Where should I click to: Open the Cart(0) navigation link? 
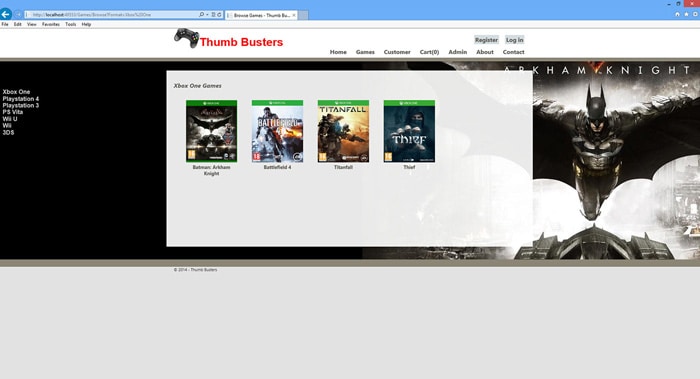(x=429, y=52)
